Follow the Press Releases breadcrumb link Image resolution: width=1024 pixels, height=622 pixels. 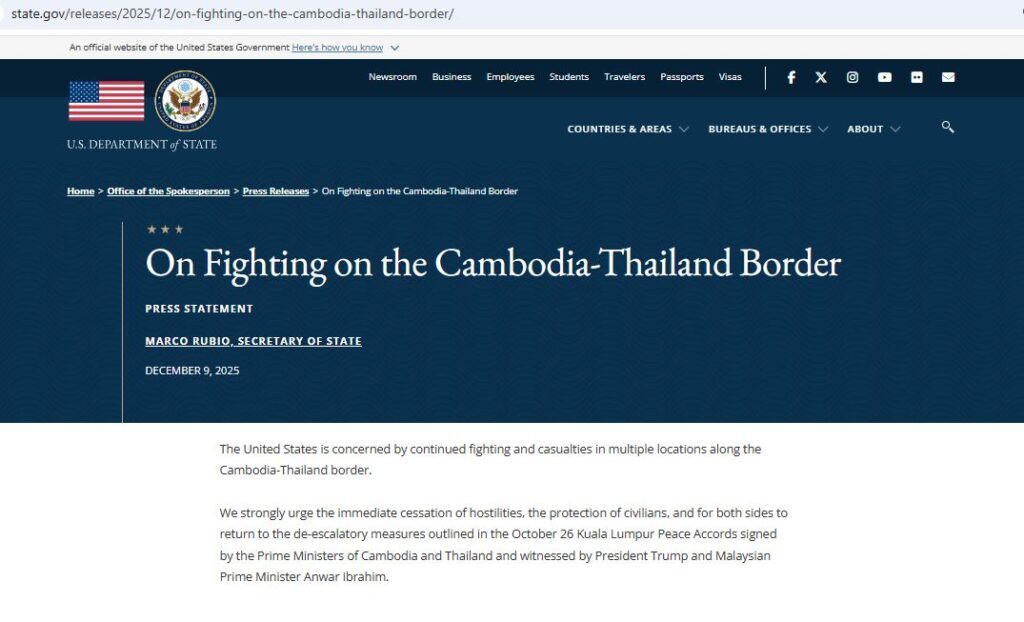click(276, 191)
